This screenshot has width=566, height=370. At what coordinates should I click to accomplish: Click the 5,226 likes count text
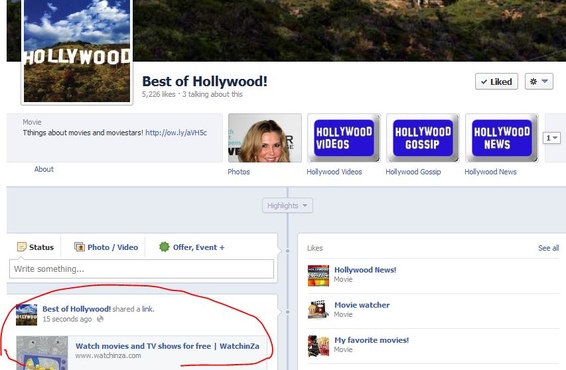coord(158,94)
